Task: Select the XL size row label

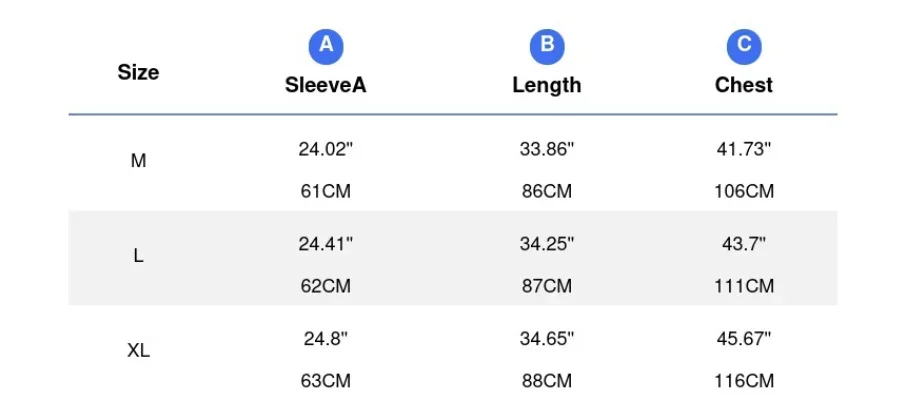Action: coord(138,351)
